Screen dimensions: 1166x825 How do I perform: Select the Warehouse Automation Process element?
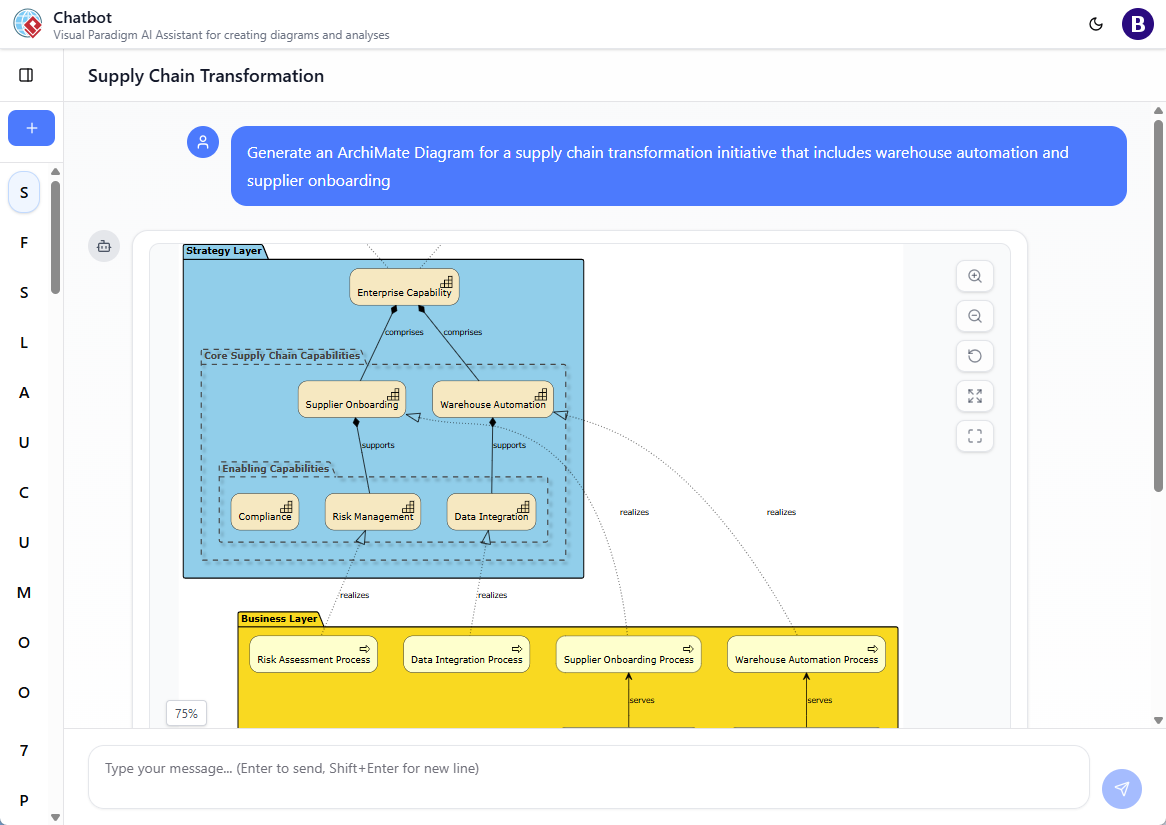(x=806, y=654)
